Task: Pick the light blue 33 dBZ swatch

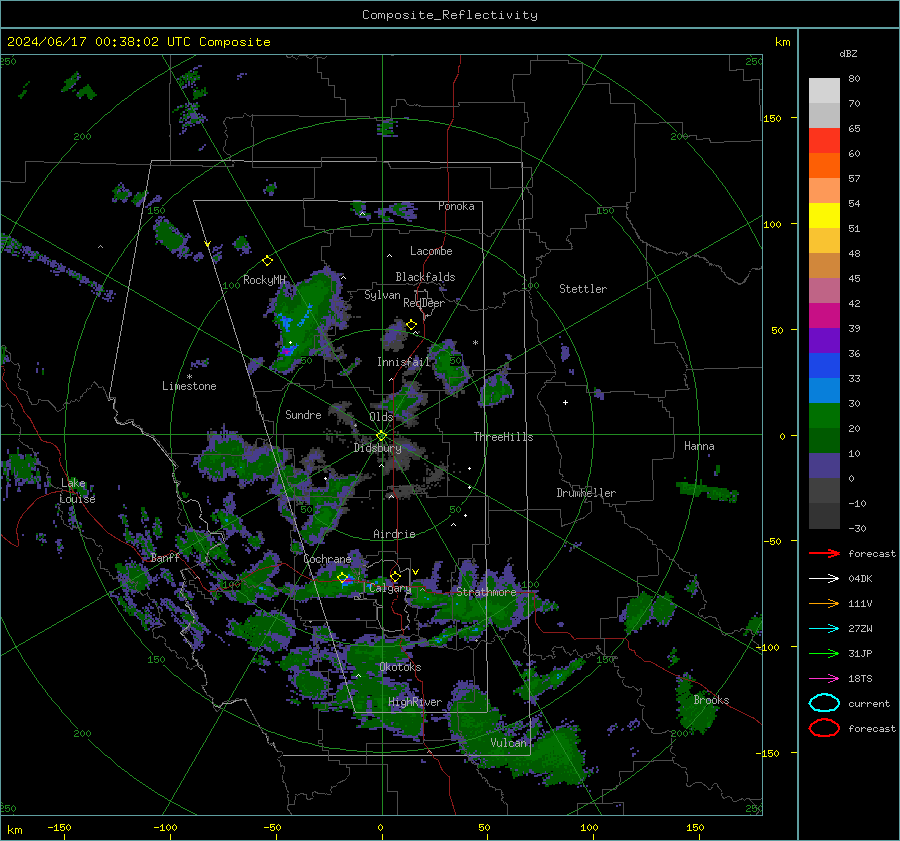Action: tap(824, 390)
